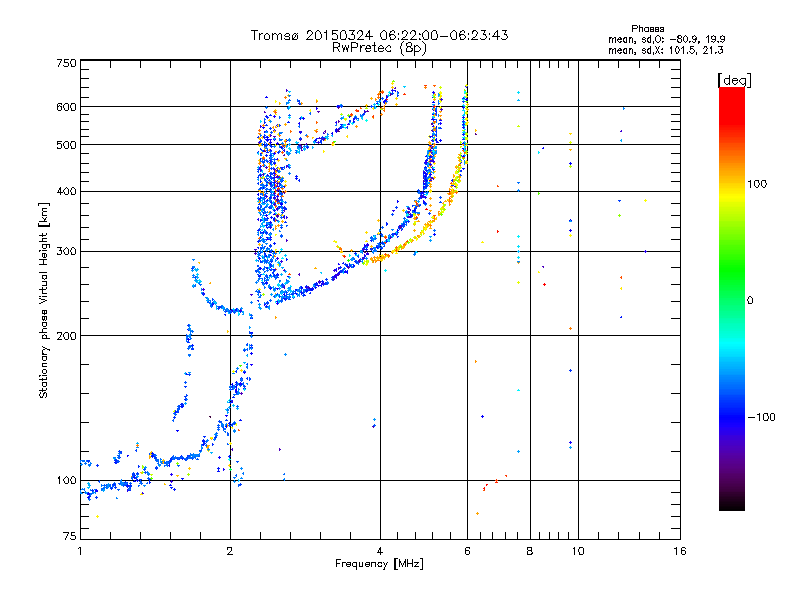This screenshot has width=800, height=600.
Task: Click the y-axis tick label '500'
Action: 66,145
